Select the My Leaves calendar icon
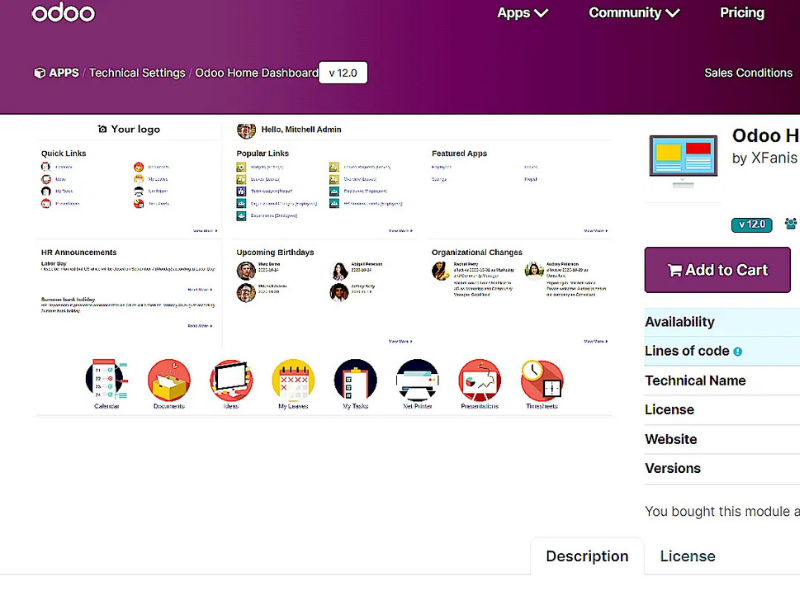The width and height of the screenshot is (800, 600). coord(293,380)
